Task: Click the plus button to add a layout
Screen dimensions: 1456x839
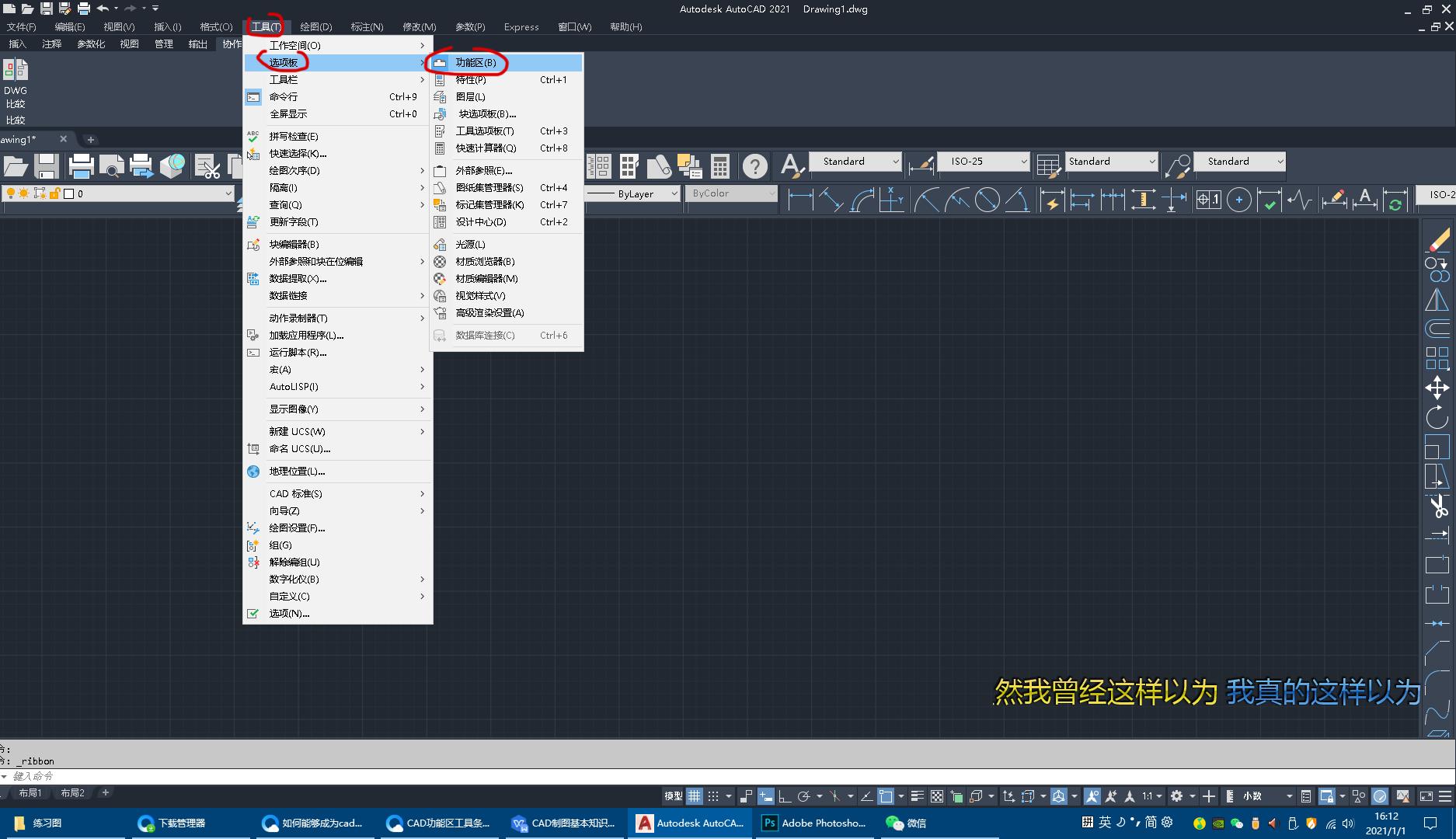Action: (x=105, y=793)
